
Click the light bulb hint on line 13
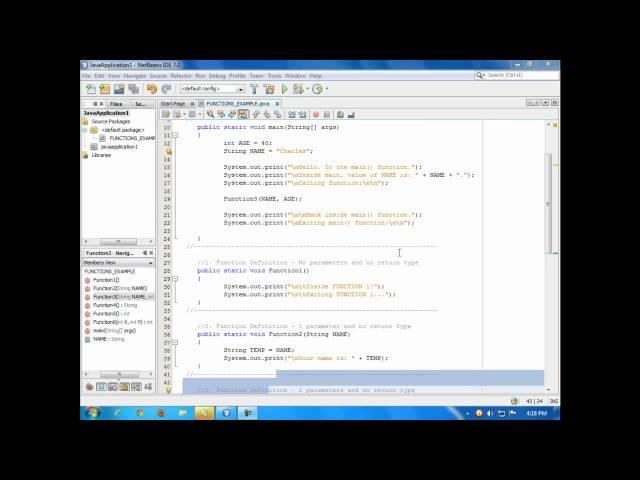pos(169,151)
